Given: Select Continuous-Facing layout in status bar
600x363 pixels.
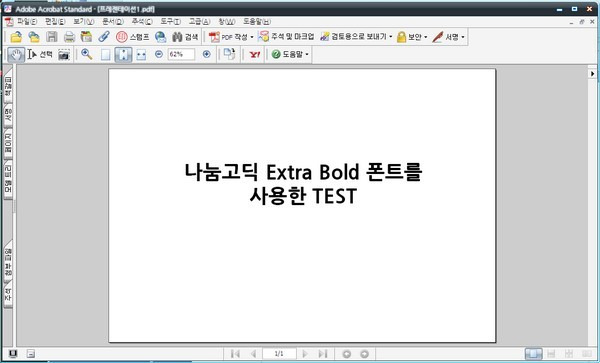Looking at the screenshot, I should tap(569, 354).
